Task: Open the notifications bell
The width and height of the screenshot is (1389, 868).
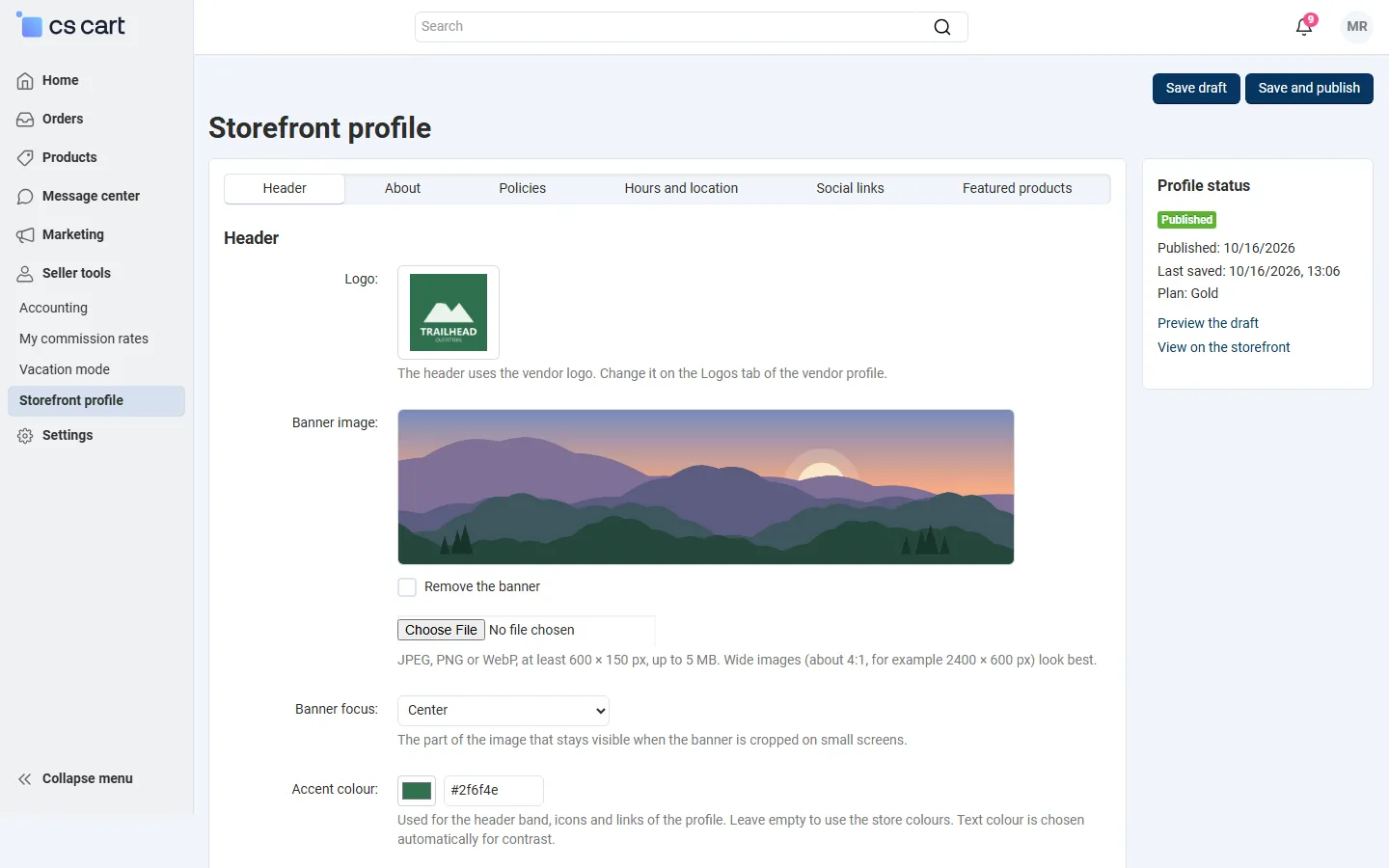Action: (x=1304, y=26)
